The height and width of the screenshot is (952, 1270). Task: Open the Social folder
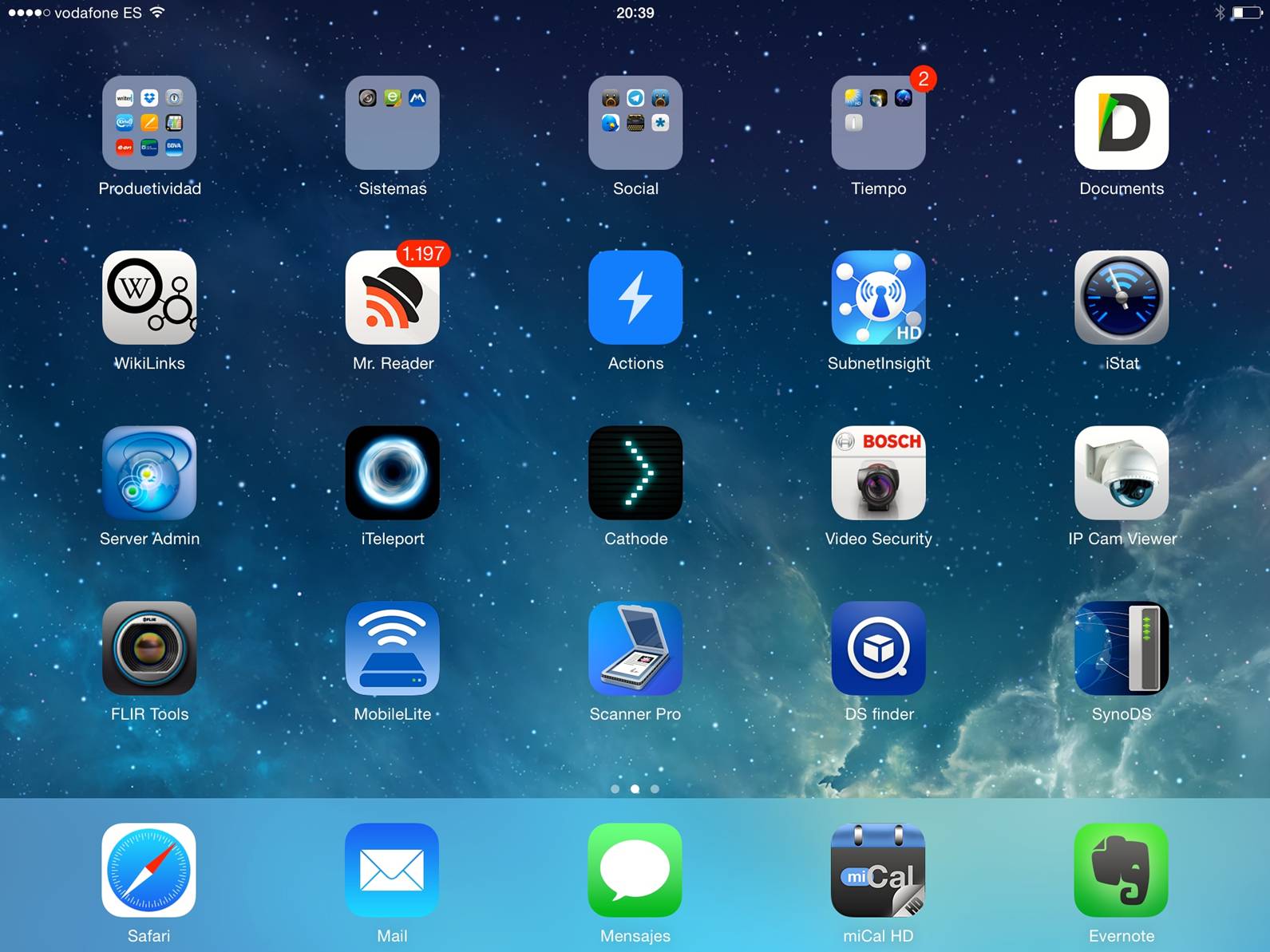coord(635,122)
